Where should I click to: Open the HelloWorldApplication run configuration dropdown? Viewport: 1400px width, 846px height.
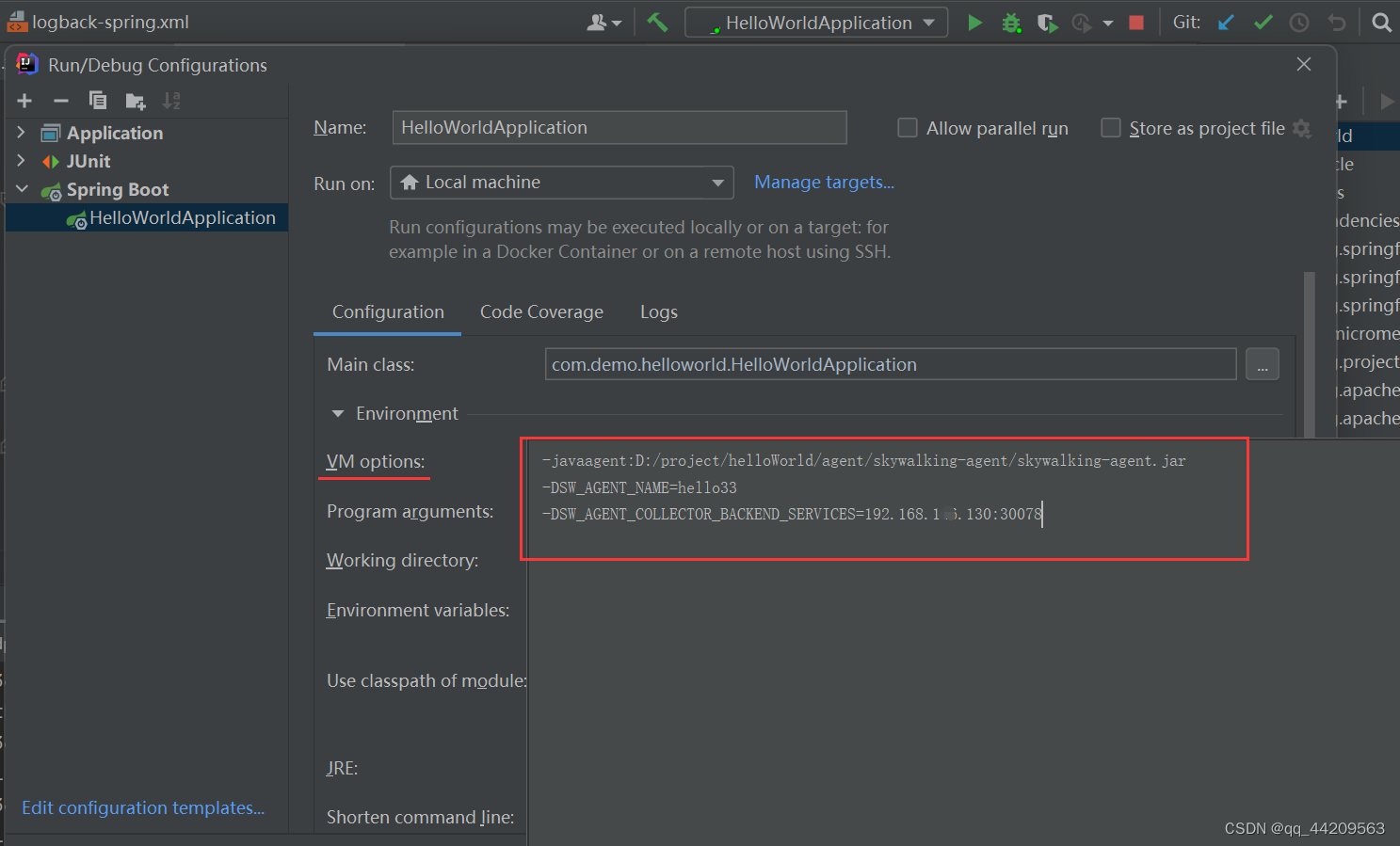point(816,23)
